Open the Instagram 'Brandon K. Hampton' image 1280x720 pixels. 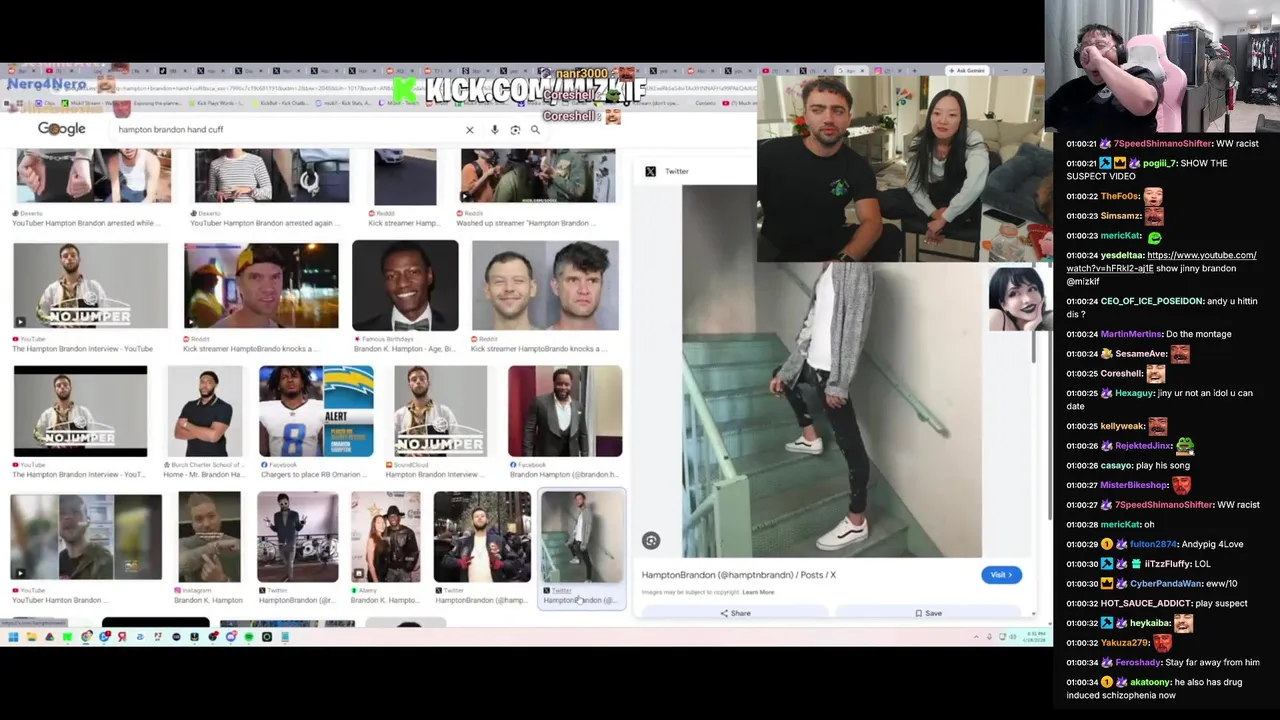pos(209,537)
